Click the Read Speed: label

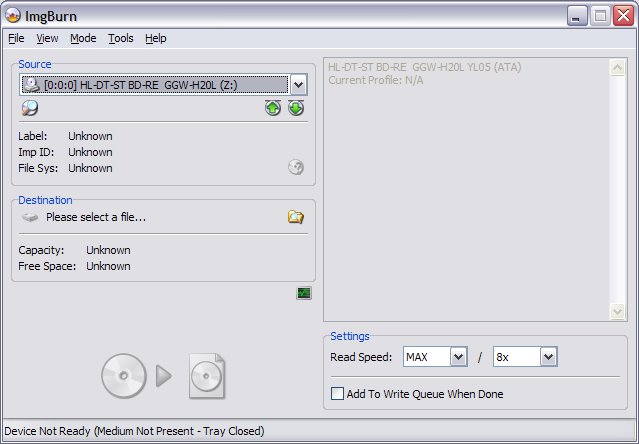click(361, 357)
